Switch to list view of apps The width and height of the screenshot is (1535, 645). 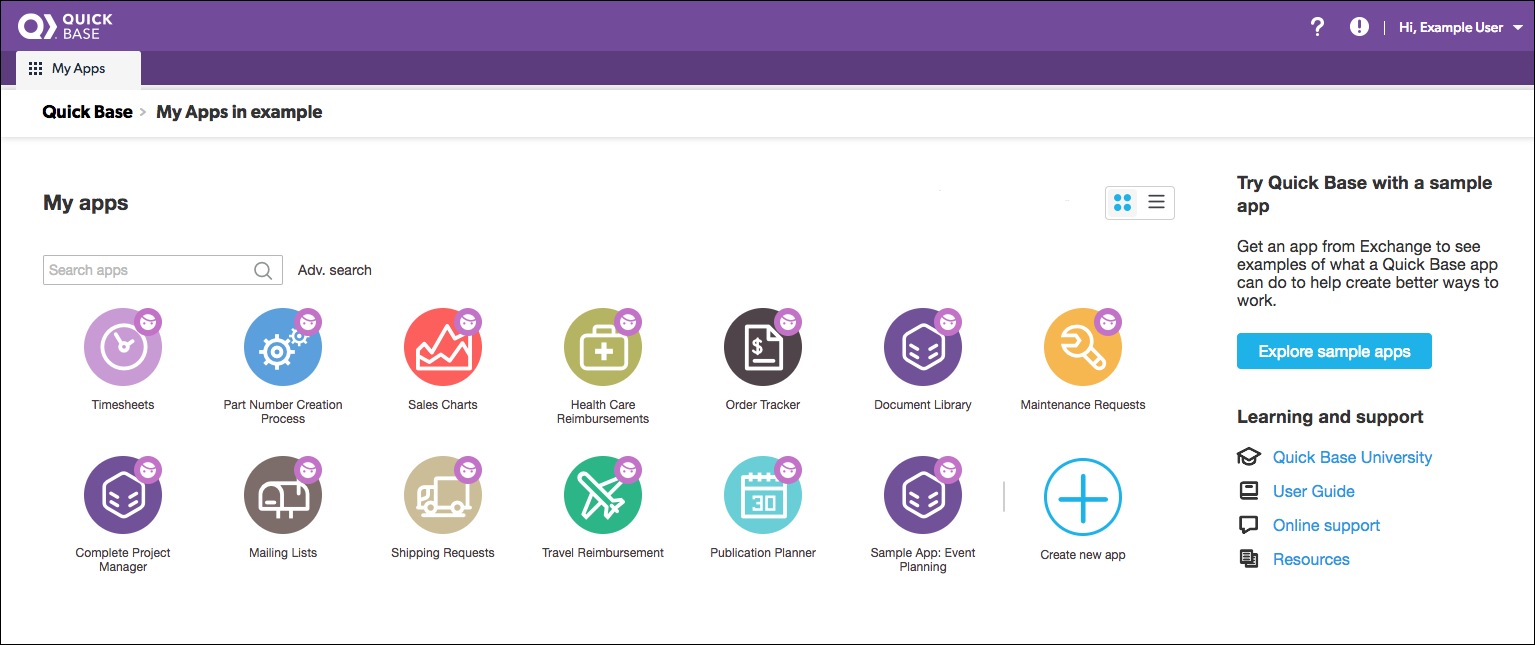(1156, 203)
